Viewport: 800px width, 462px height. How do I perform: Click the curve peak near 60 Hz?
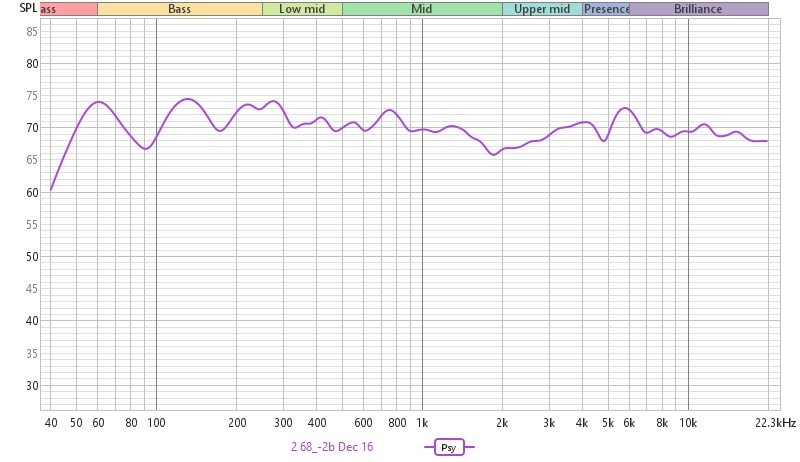pyautogui.click(x=98, y=102)
